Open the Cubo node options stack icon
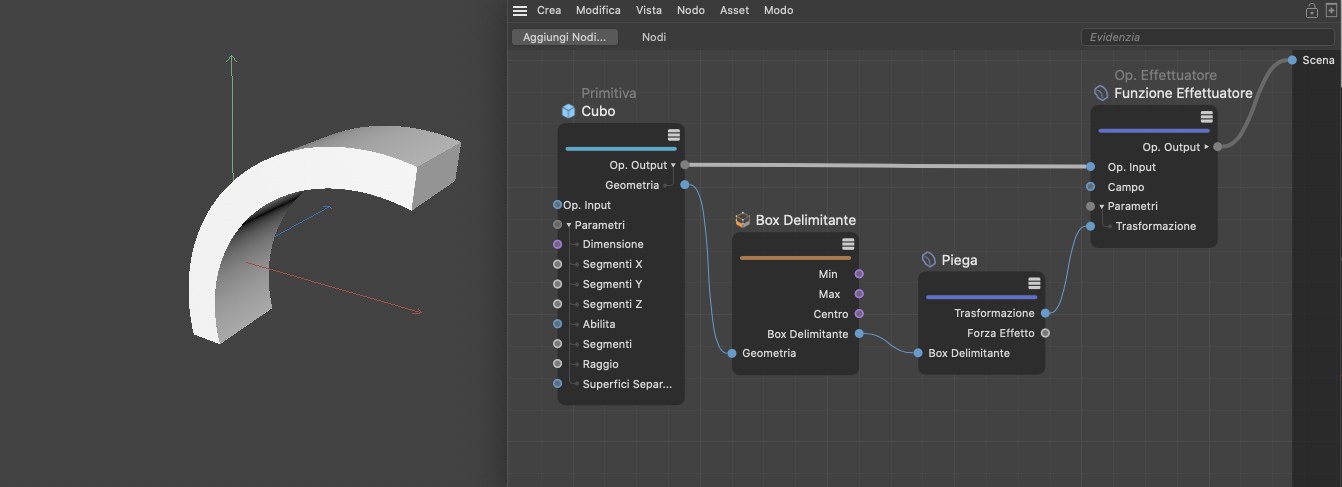Viewport: 1342px width, 487px height. 674,135
